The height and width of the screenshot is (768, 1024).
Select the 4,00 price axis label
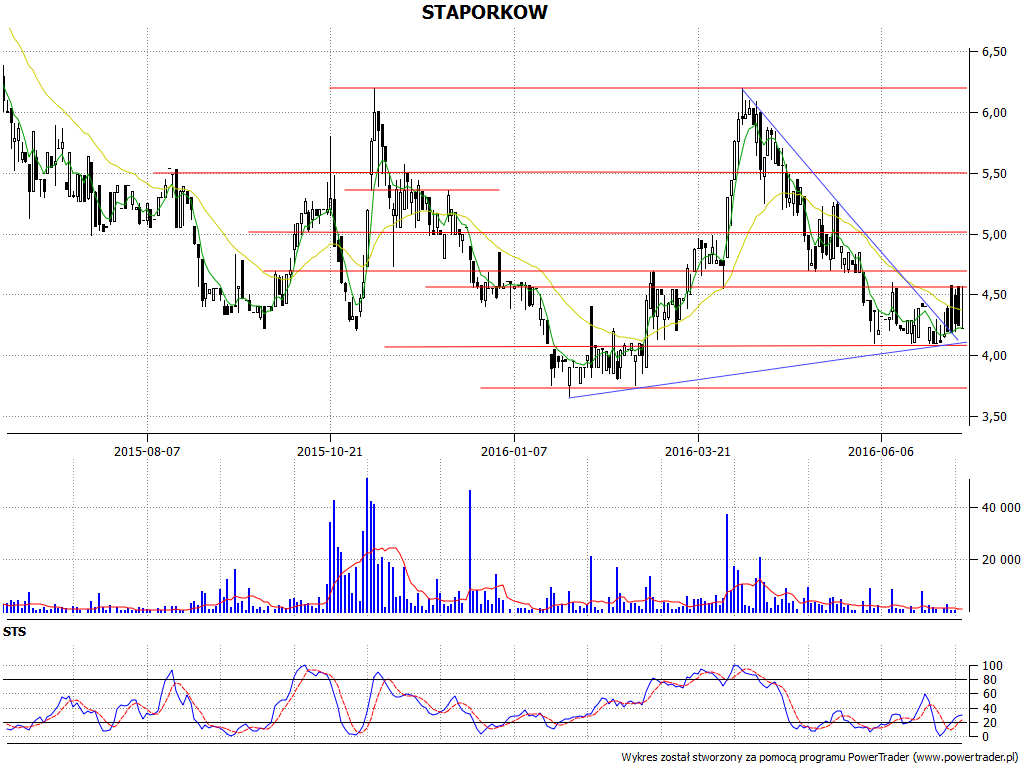[x=995, y=356]
